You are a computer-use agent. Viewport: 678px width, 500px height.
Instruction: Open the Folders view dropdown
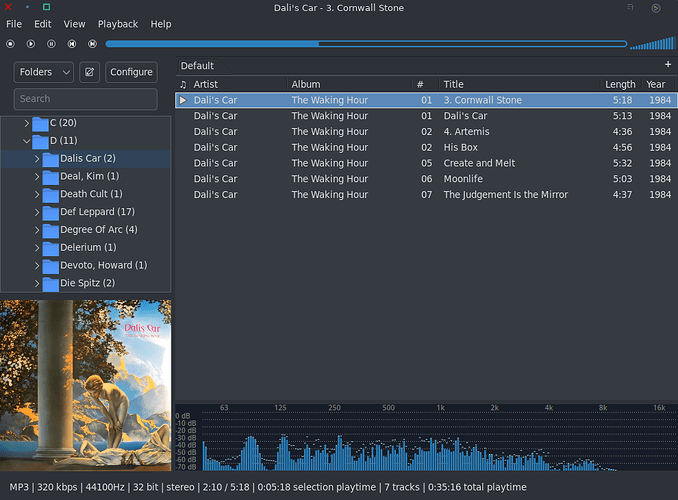(x=46, y=72)
